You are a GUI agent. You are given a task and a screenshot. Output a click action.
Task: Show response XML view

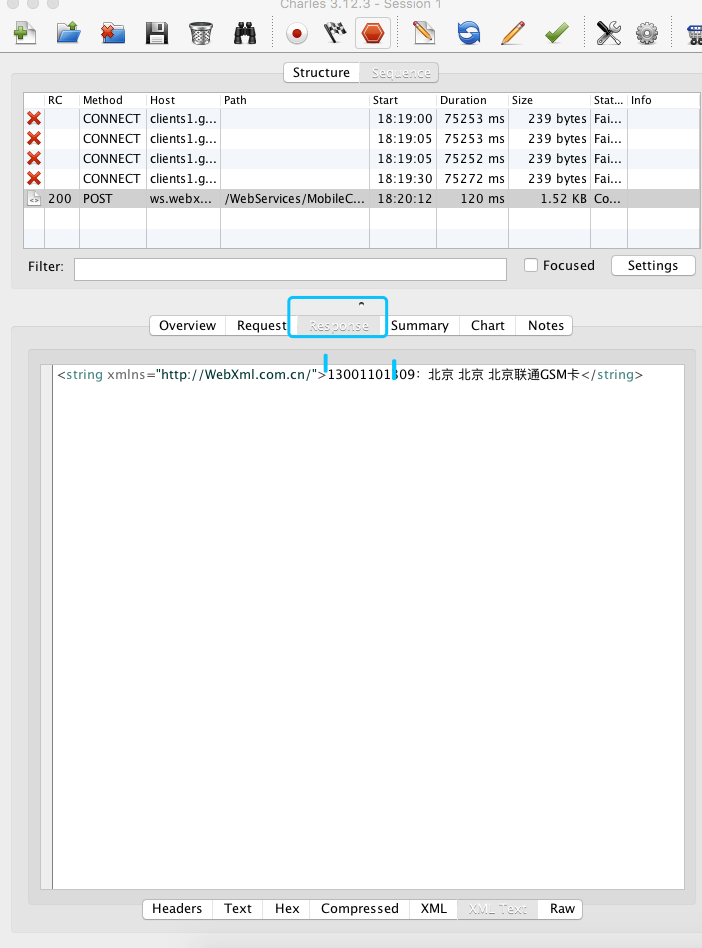[x=434, y=909]
